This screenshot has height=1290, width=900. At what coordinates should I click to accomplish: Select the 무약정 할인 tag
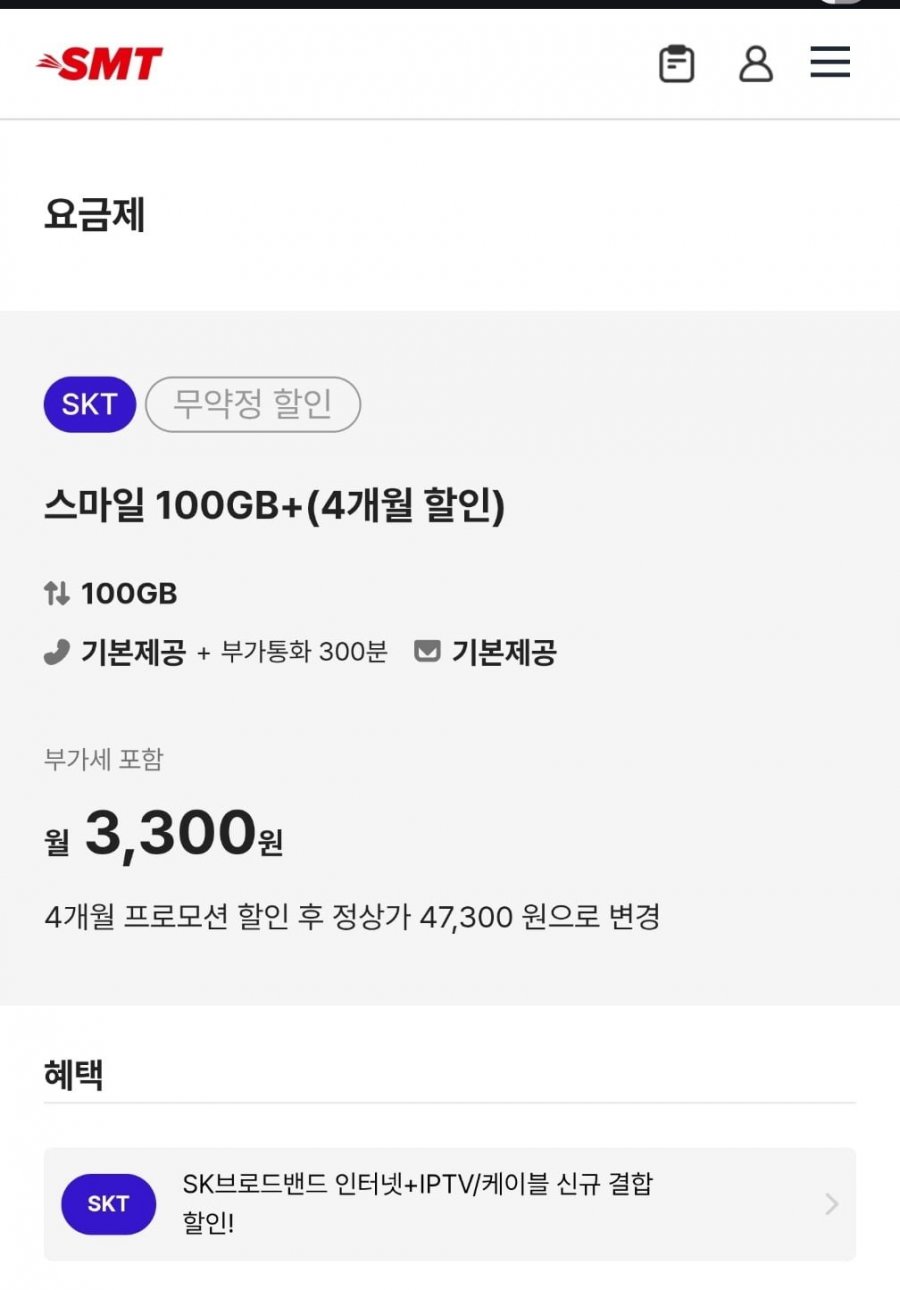(253, 405)
